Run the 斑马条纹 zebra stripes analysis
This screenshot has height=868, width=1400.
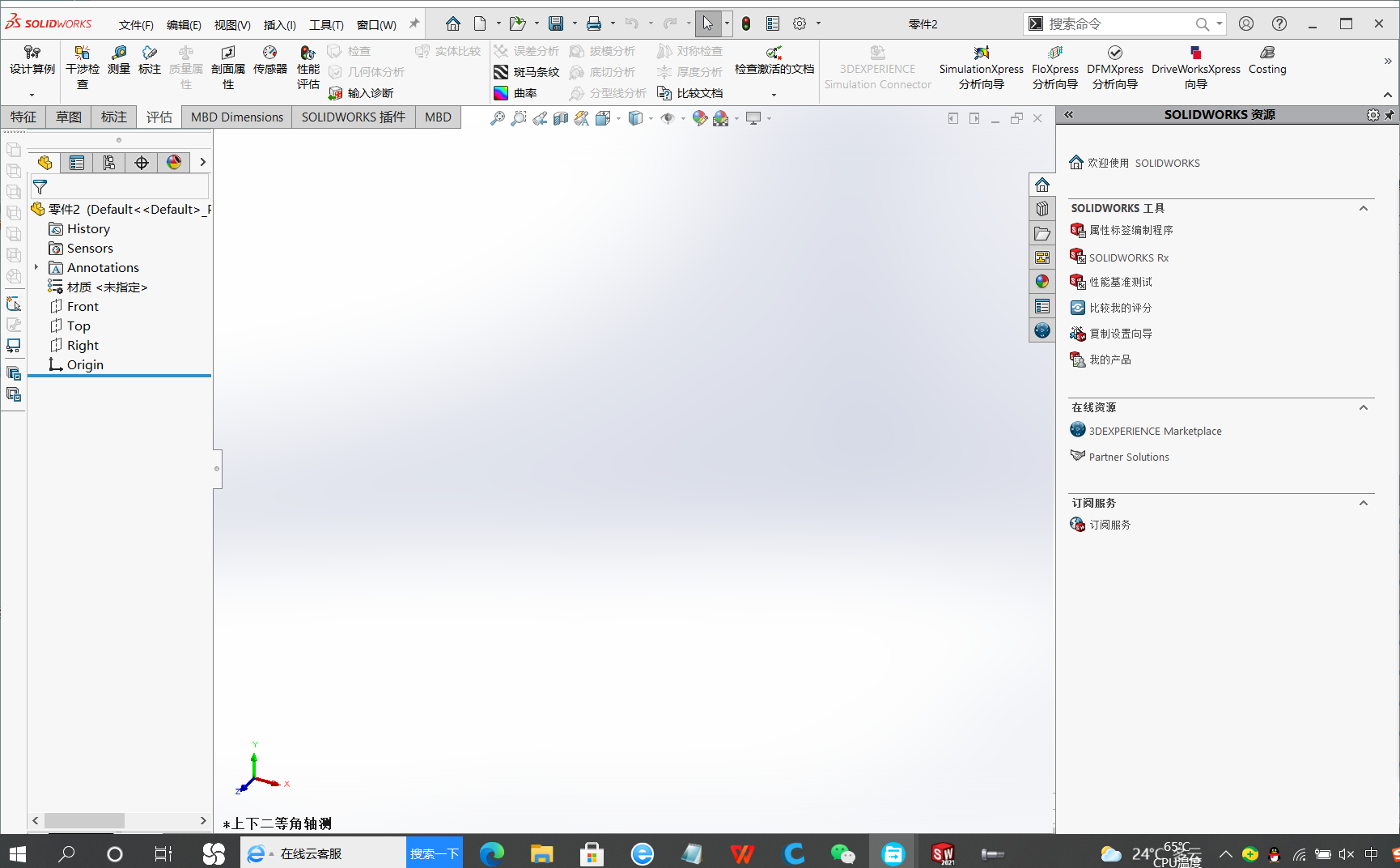tap(528, 71)
